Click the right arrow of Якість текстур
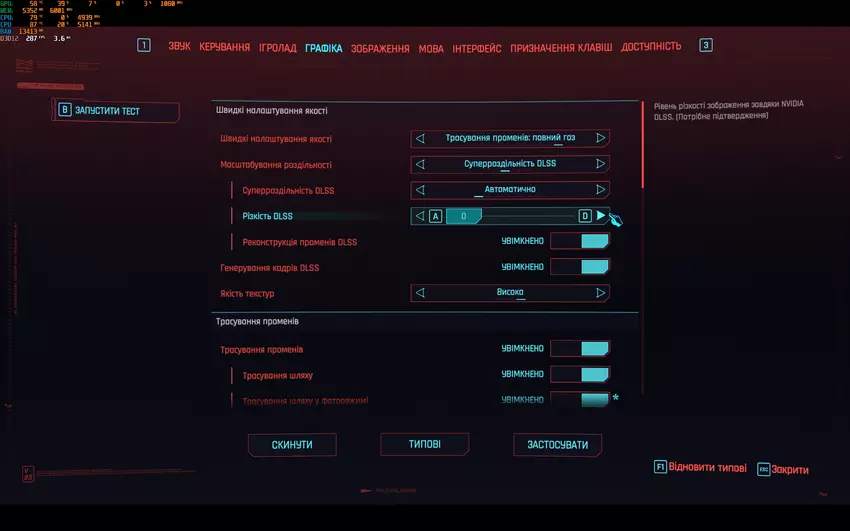850x531 pixels. point(600,293)
